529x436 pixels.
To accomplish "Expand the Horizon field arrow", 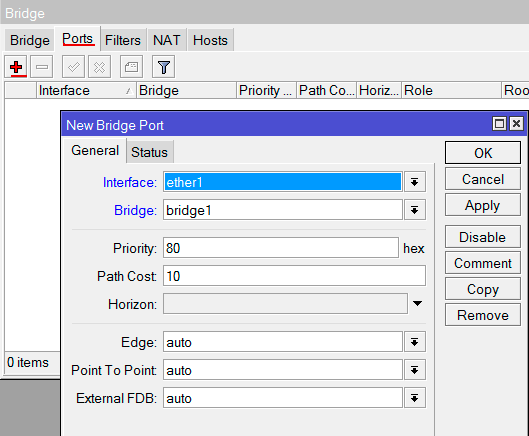I will [417, 303].
